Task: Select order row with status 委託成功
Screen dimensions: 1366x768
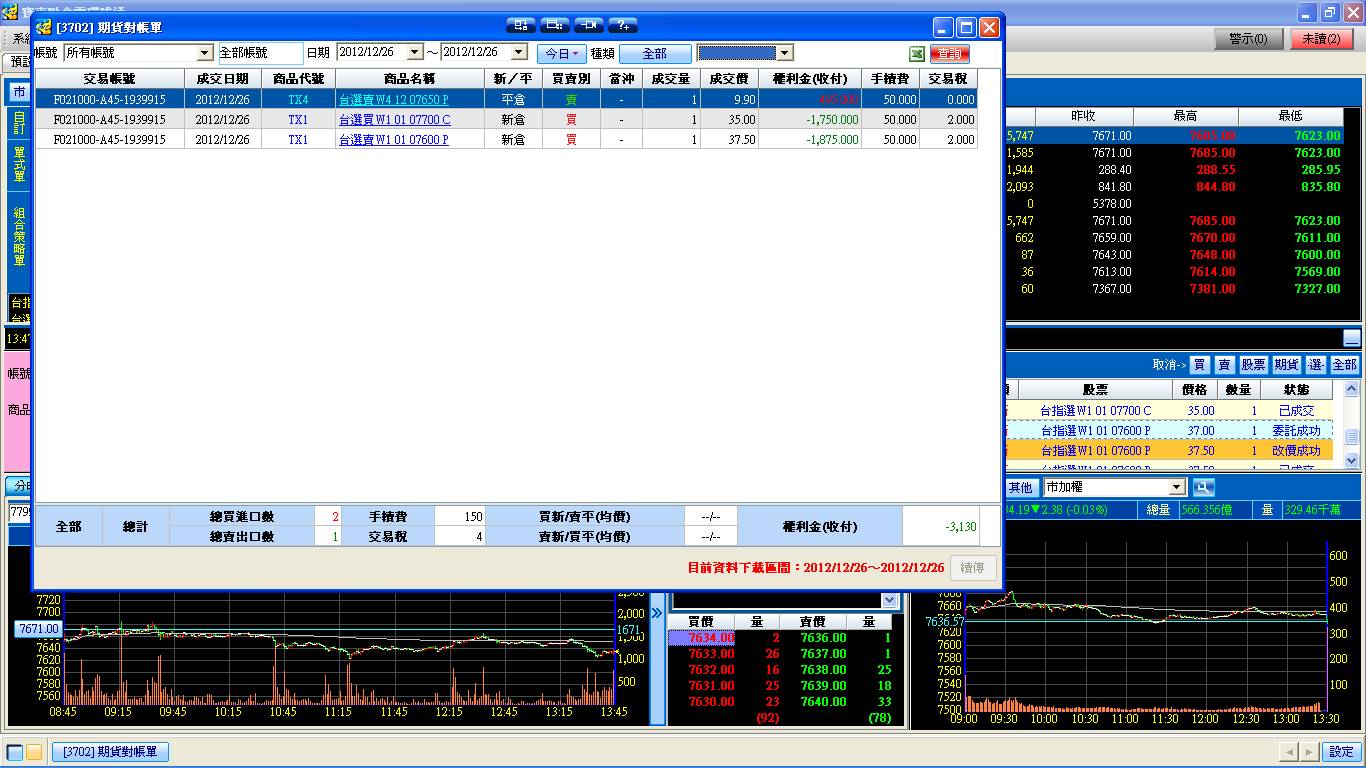Action: (1170, 431)
